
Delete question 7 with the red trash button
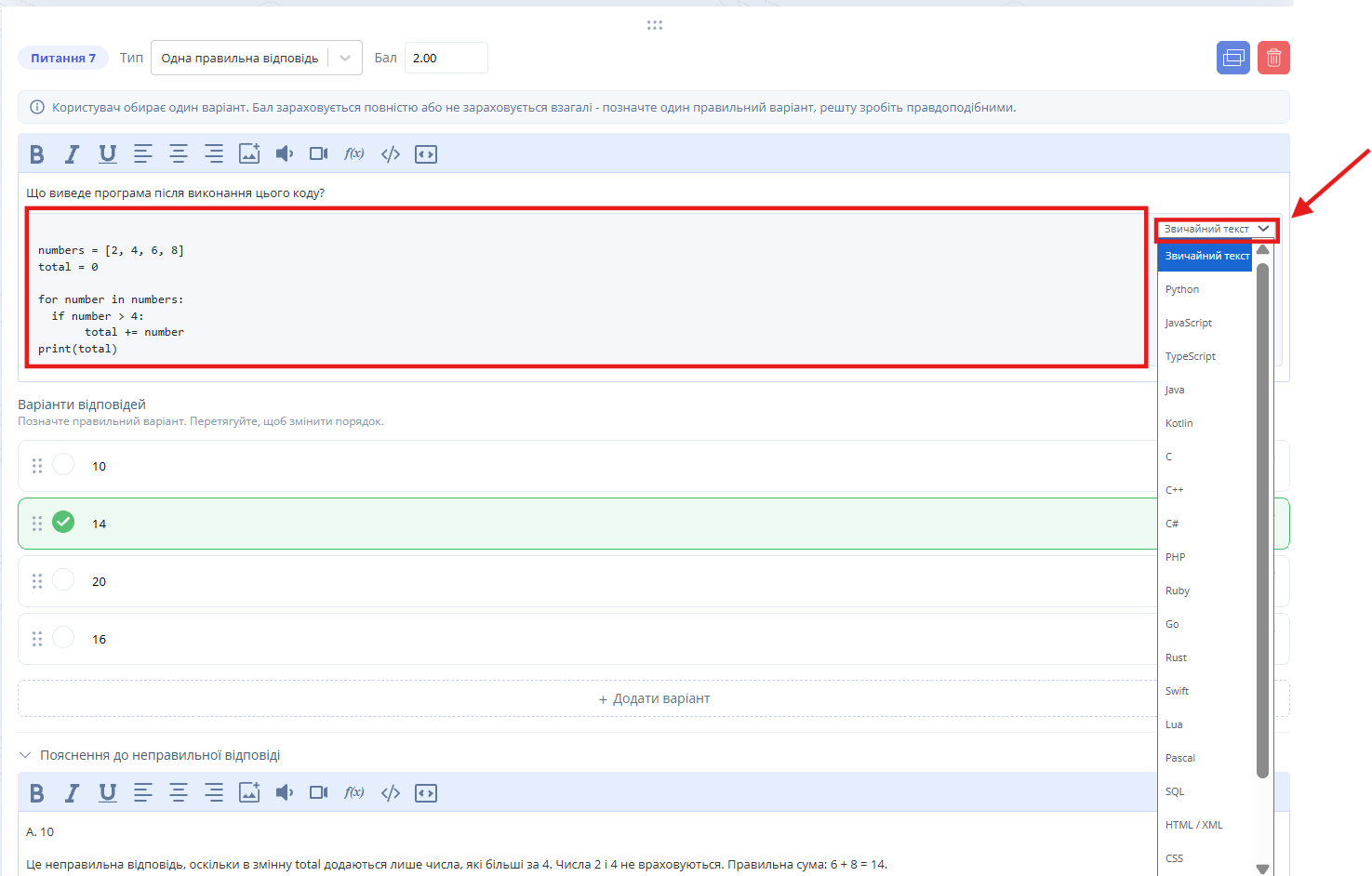[1274, 58]
